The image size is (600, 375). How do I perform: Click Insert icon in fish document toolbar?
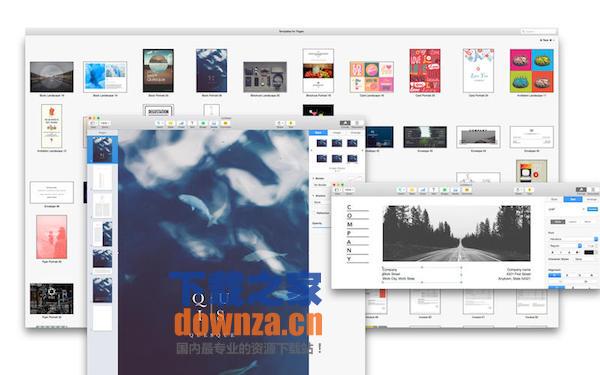[160, 123]
